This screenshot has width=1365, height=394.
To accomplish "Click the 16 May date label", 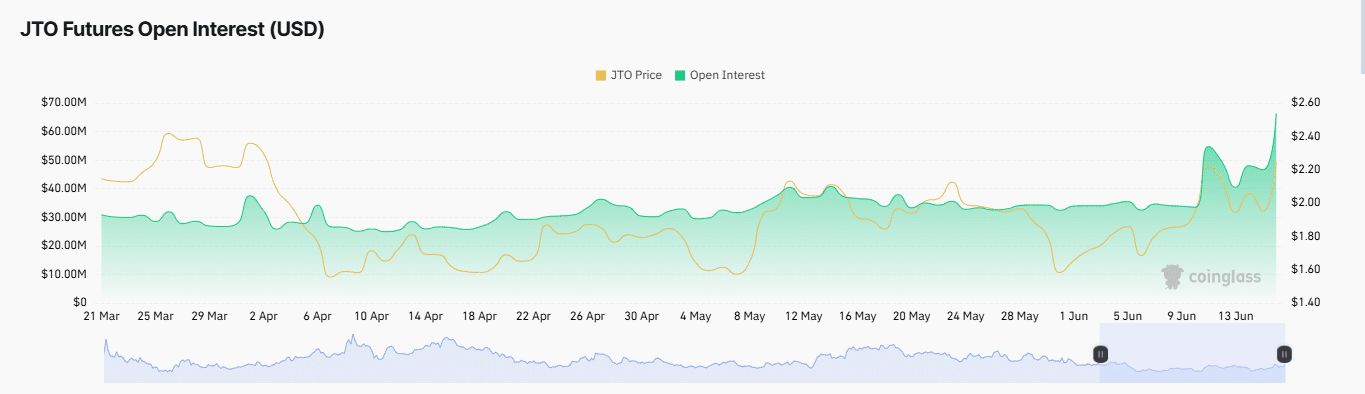I will (x=857, y=316).
